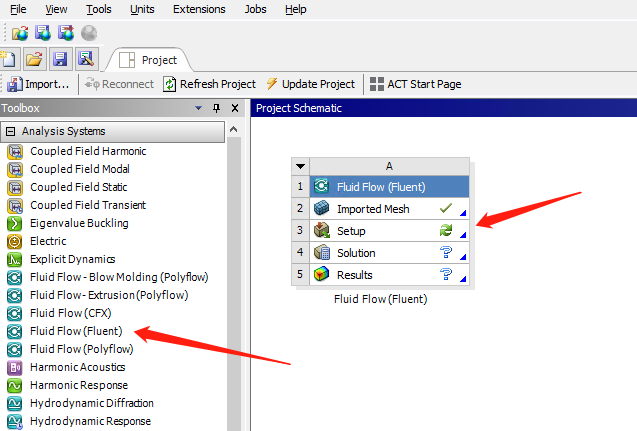Select the Imported Mesh cell

[389, 209]
